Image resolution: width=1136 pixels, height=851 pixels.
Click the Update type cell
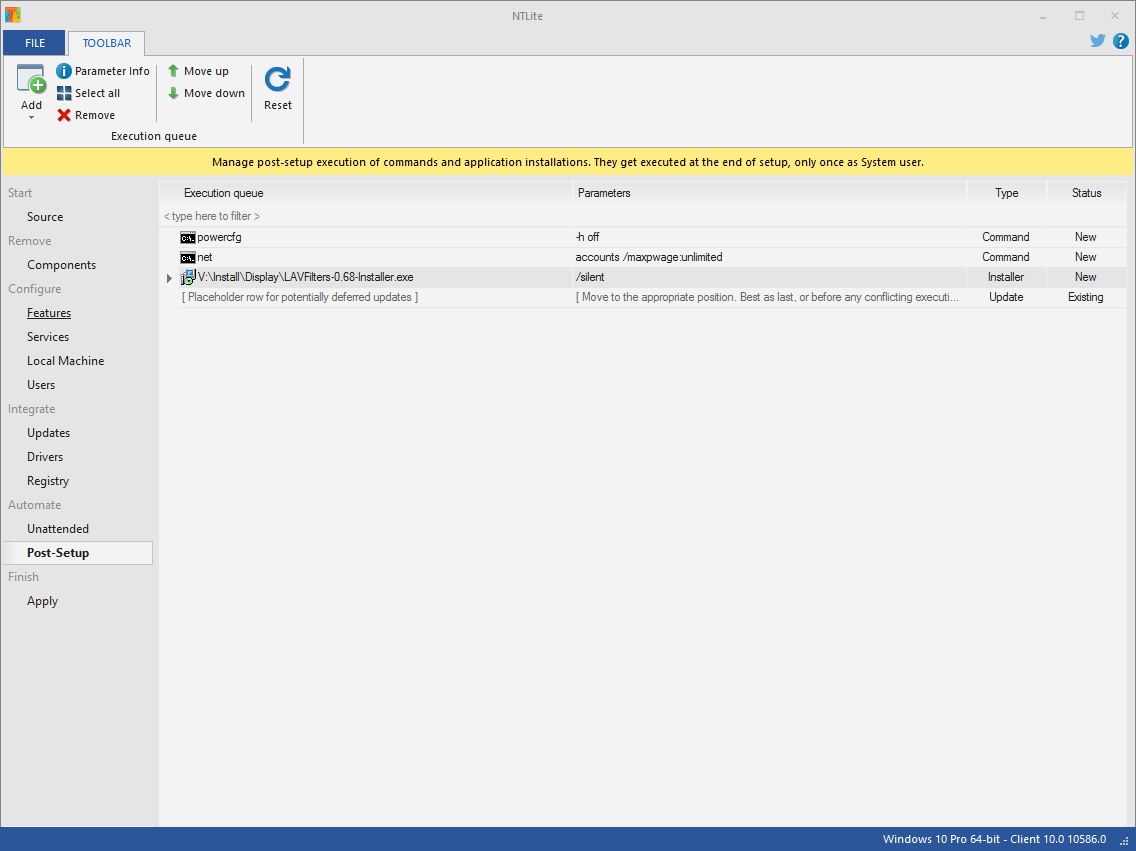(1006, 297)
